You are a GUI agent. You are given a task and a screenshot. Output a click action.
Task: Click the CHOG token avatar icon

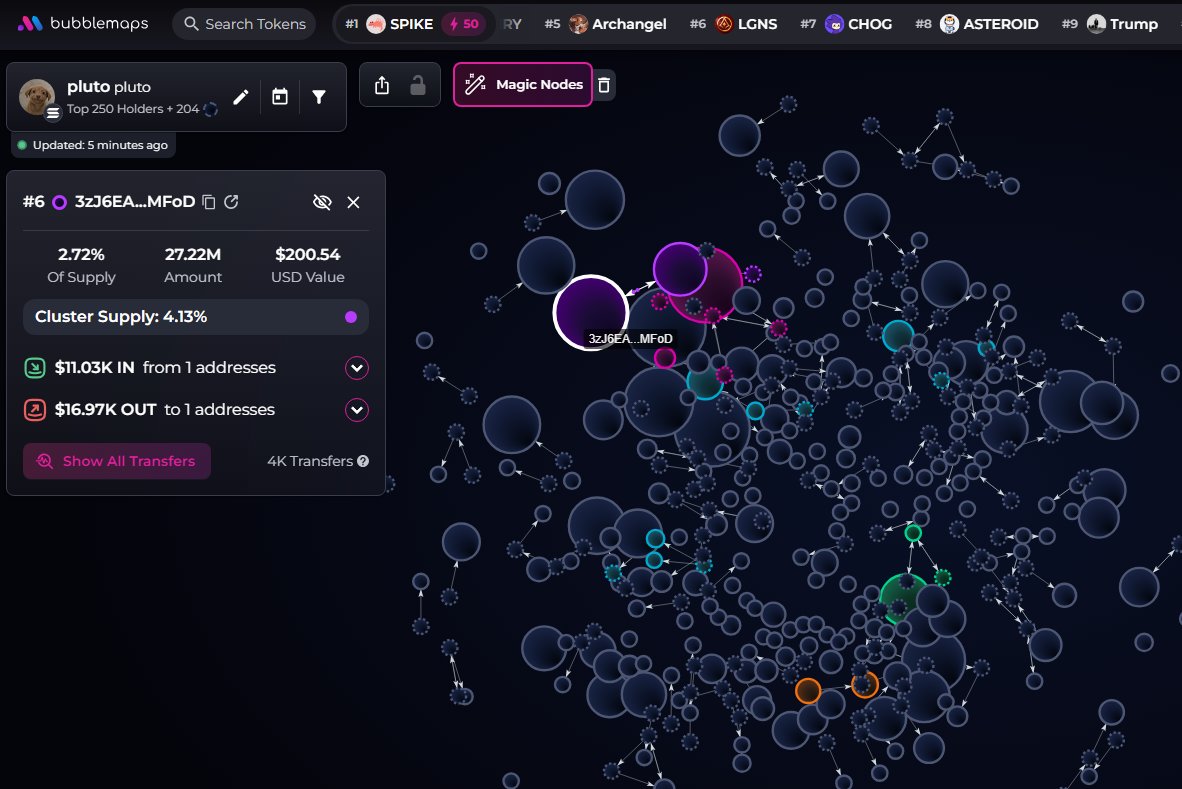point(834,24)
